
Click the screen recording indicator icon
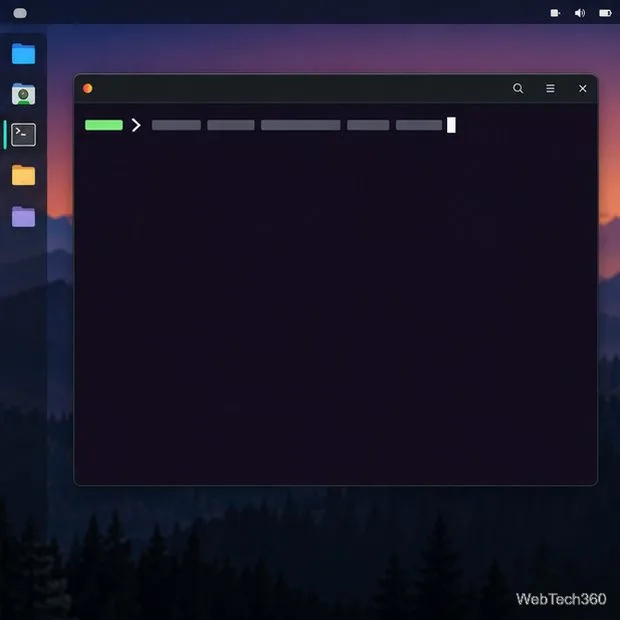click(x=555, y=13)
